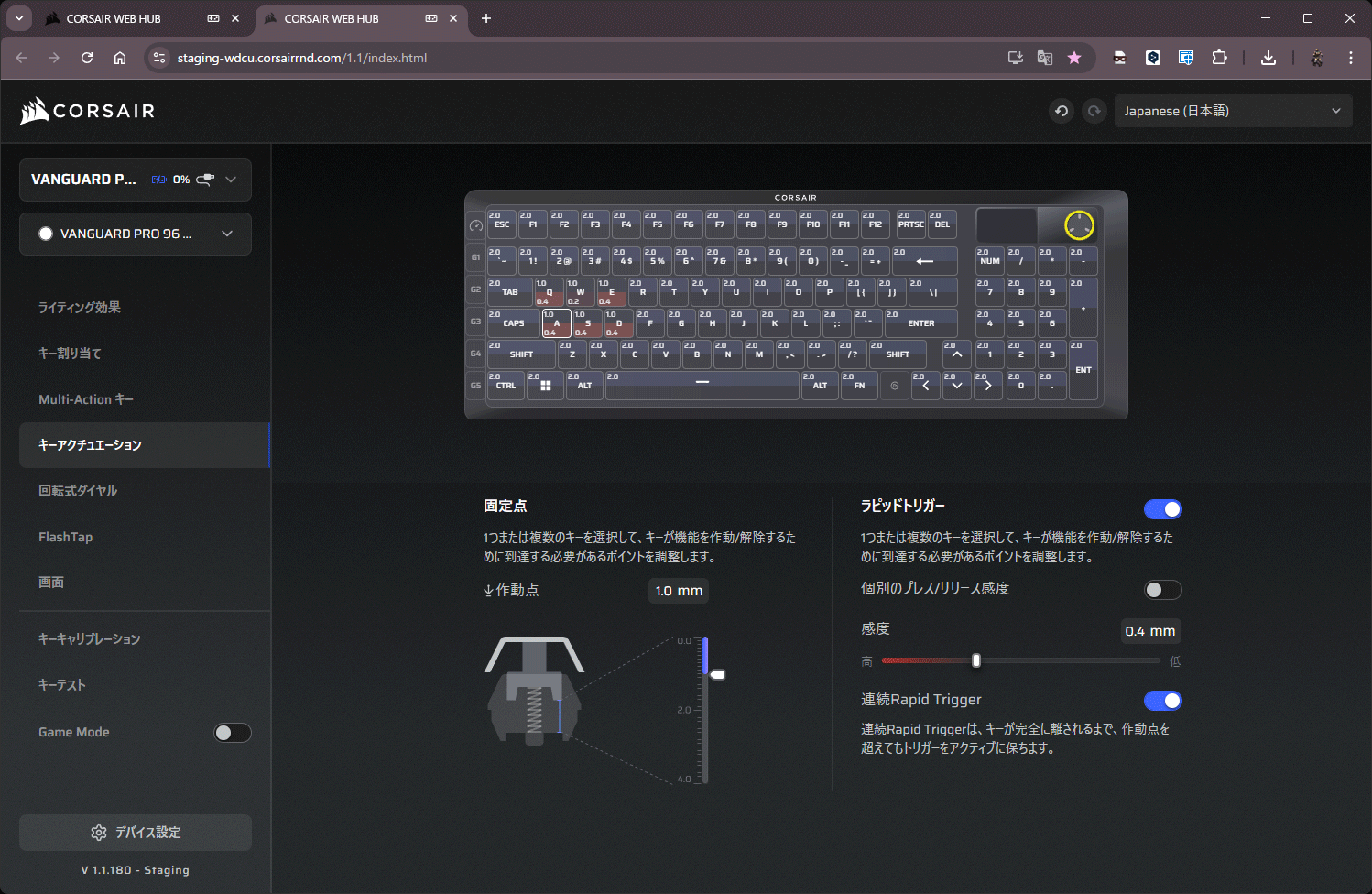
Task: Bookmark this page with the star icon
Action: tap(1074, 58)
